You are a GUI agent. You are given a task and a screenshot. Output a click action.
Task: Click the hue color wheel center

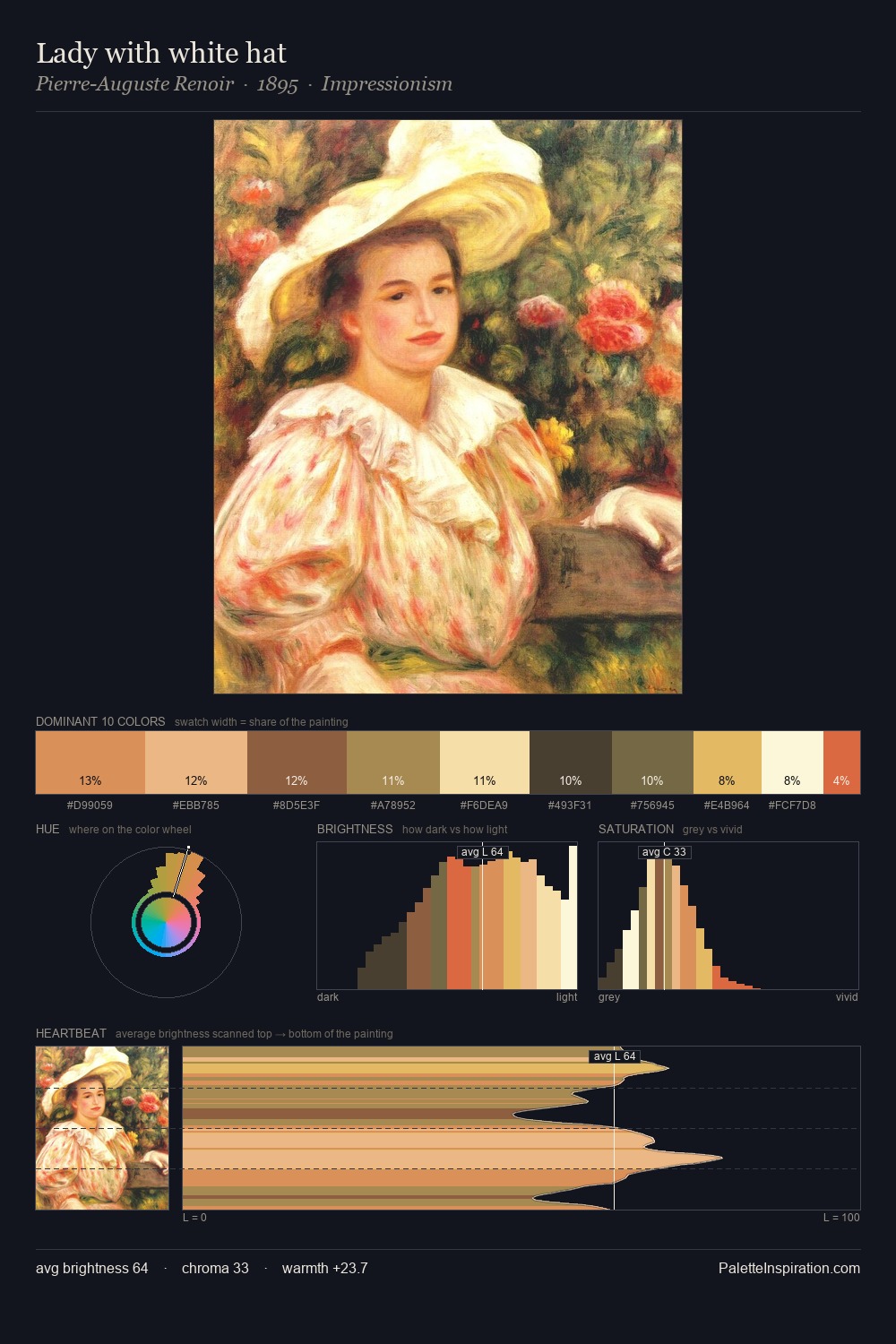[x=166, y=922]
